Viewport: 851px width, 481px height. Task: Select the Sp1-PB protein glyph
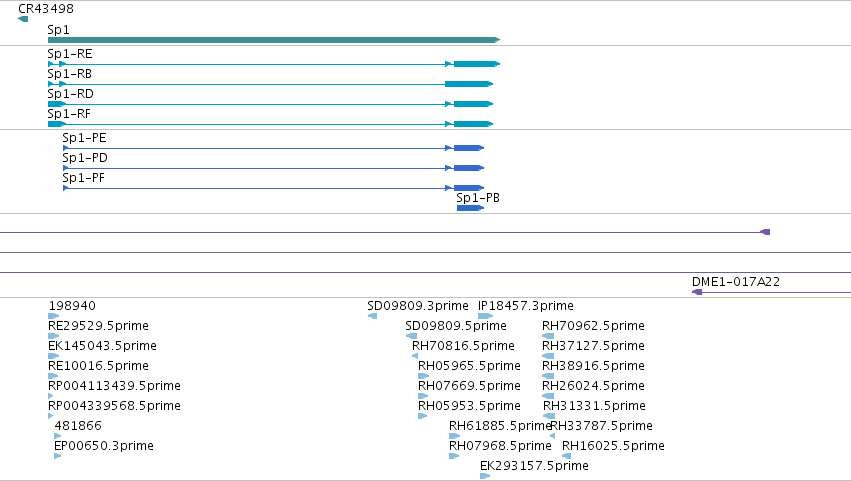pyautogui.click(x=471, y=208)
